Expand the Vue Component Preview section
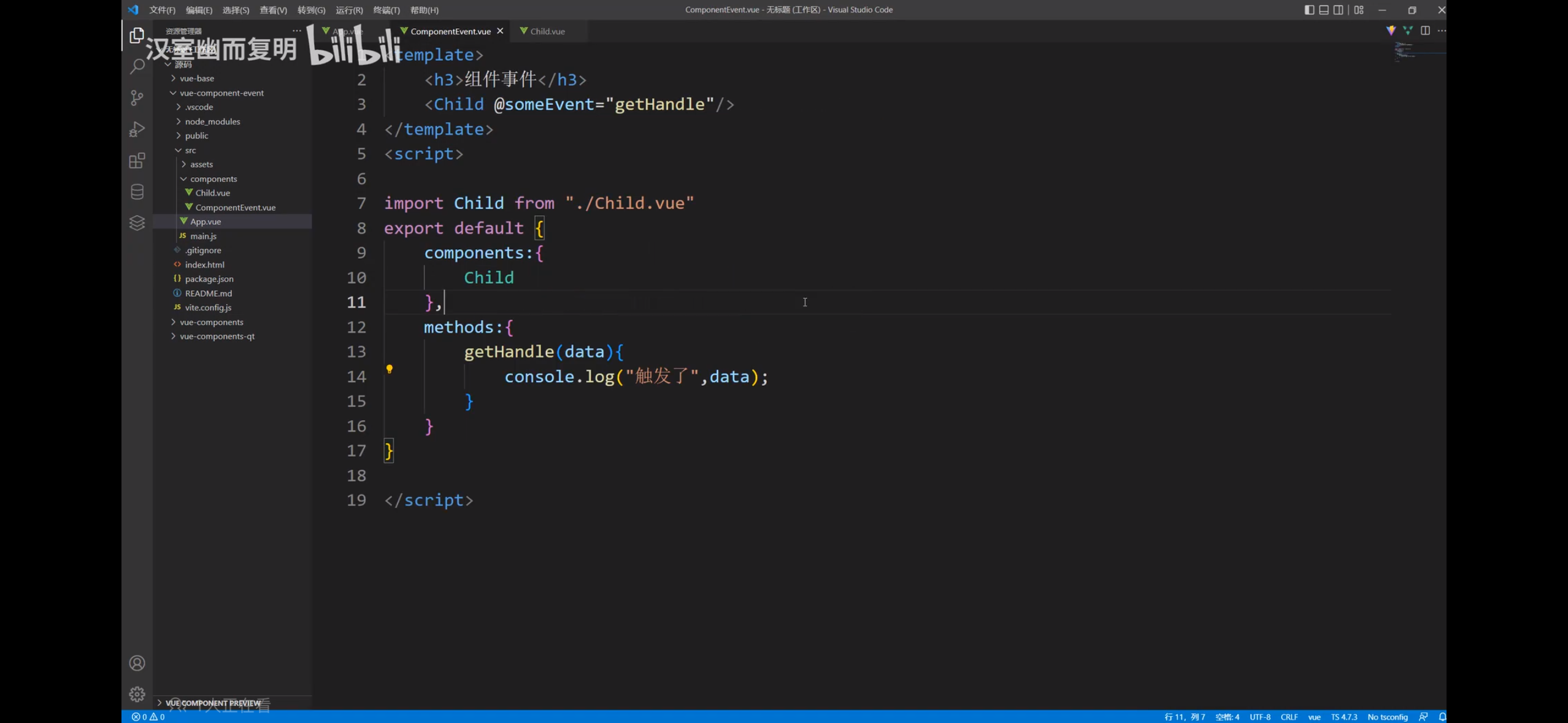Image resolution: width=1568 pixels, height=723 pixels. (212, 703)
